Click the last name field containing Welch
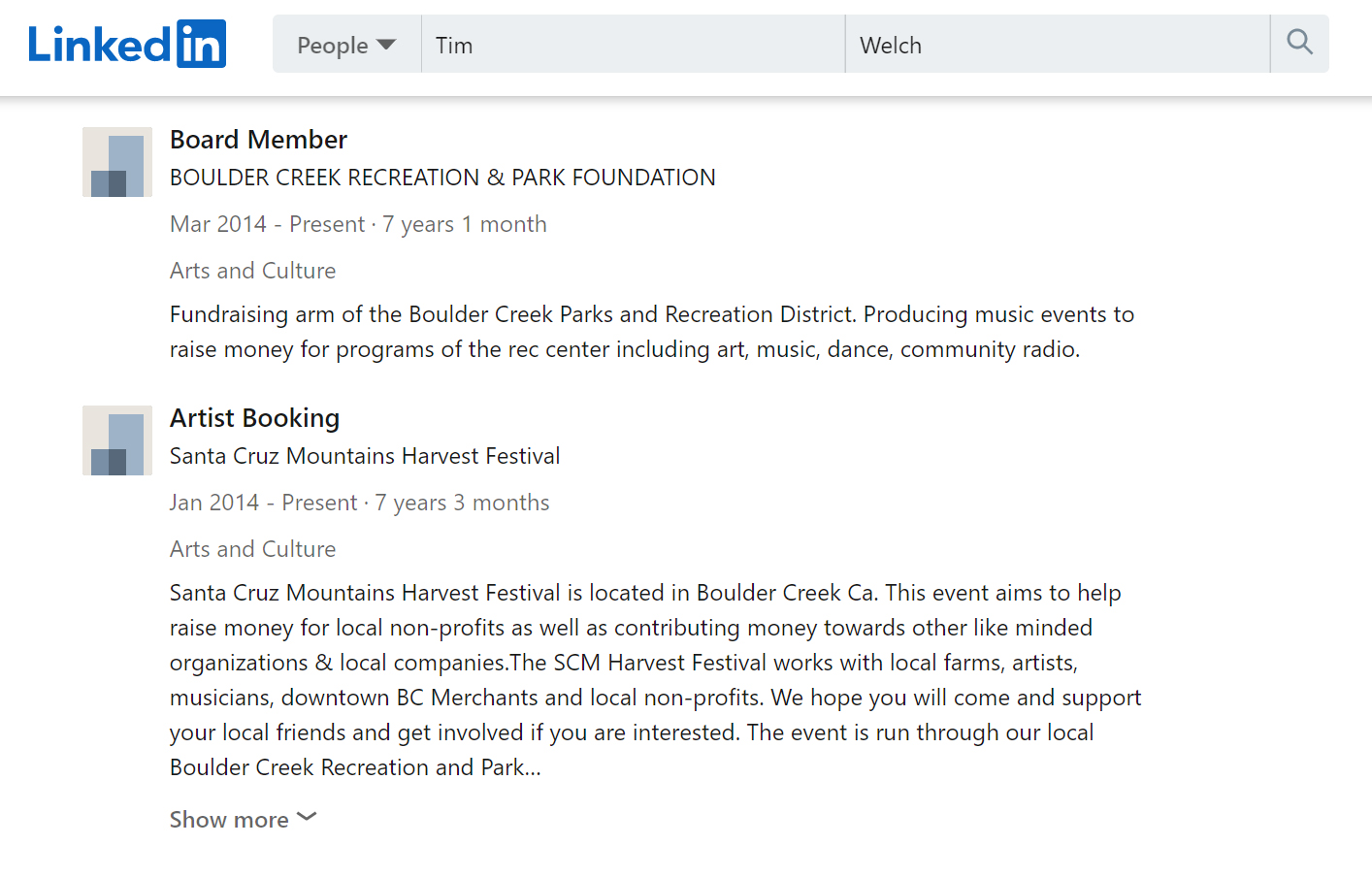1372x878 pixels. pyautogui.click(x=1057, y=45)
